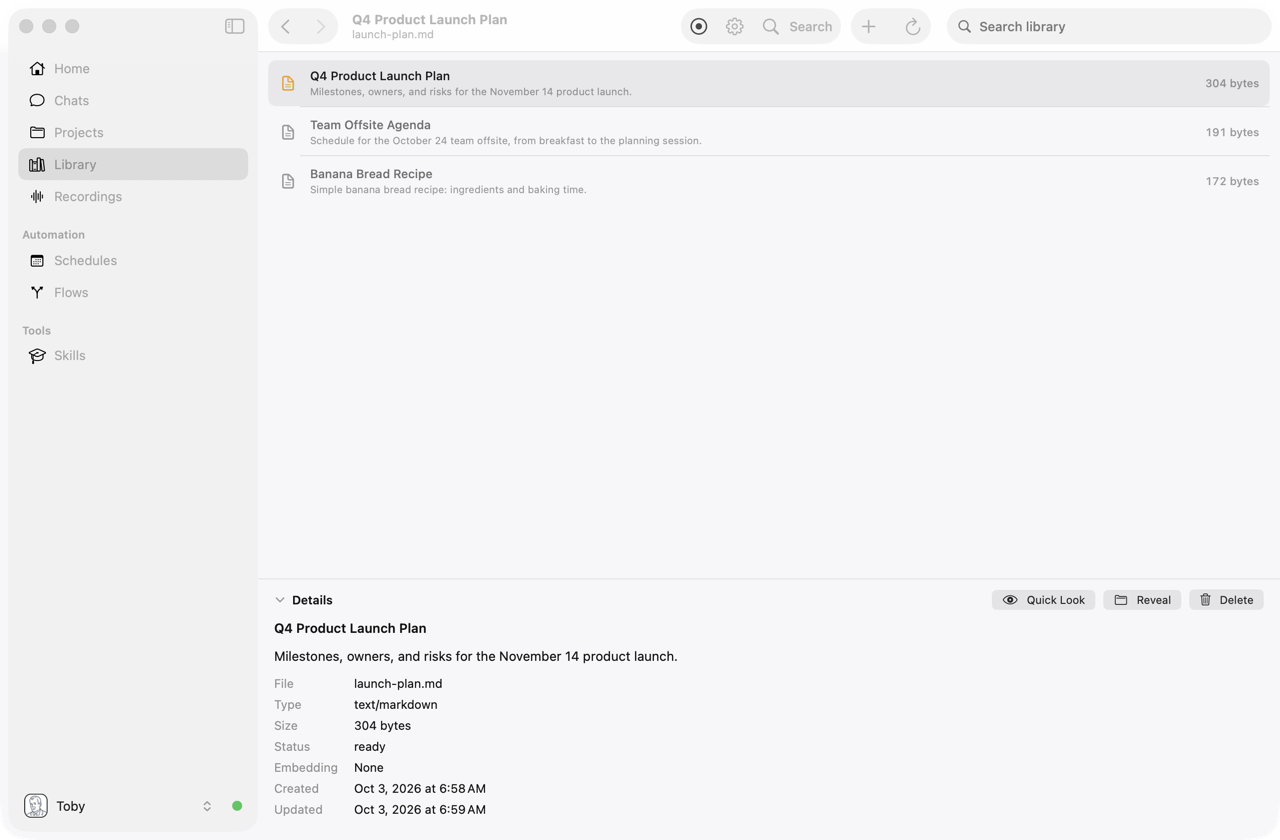Click the 191 bytes size value
Image resolution: width=1280 pixels, height=840 pixels.
pyautogui.click(x=1232, y=132)
